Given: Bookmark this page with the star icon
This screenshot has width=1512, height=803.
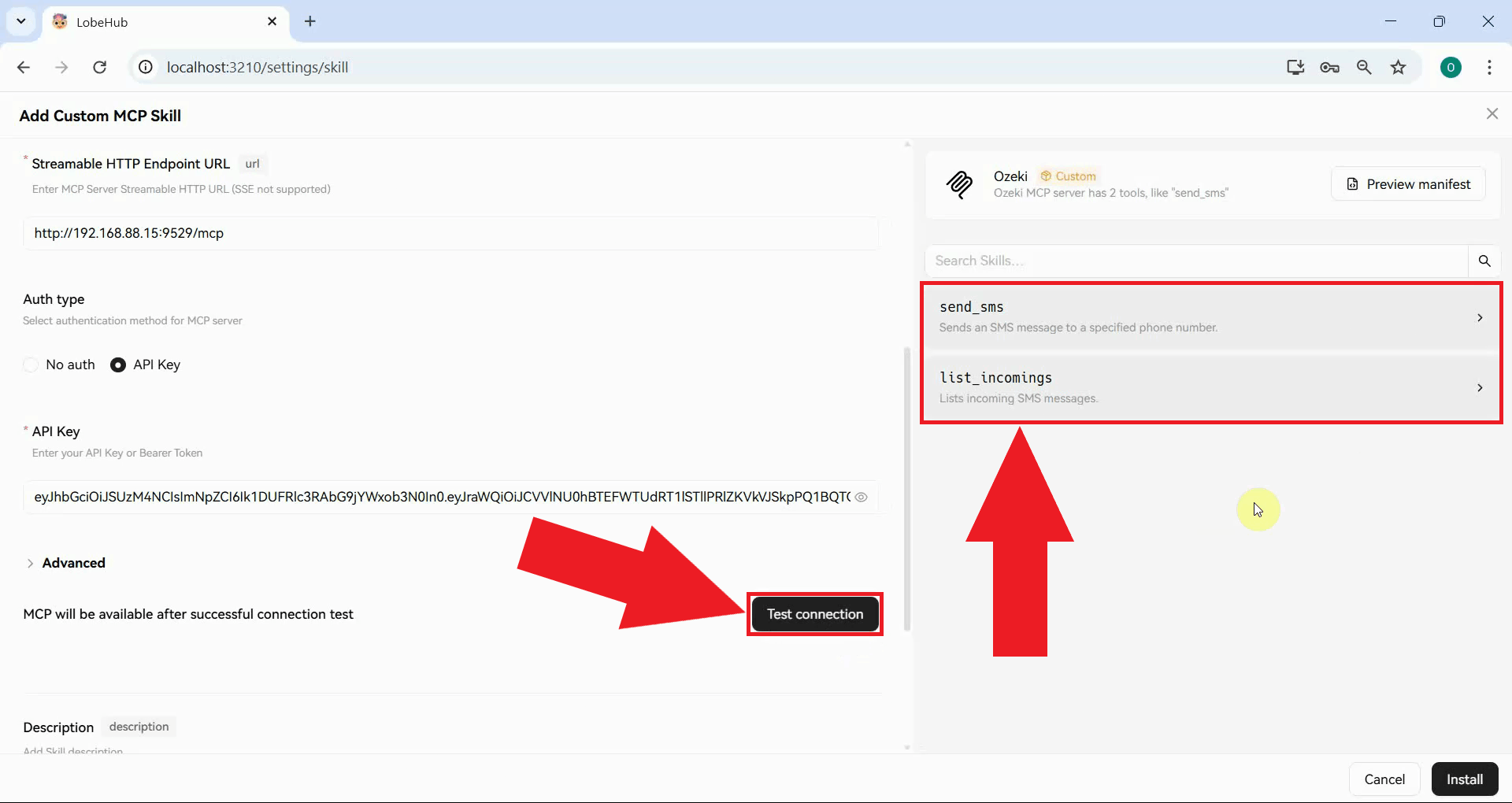Looking at the screenshot, I should point(1399,68).
